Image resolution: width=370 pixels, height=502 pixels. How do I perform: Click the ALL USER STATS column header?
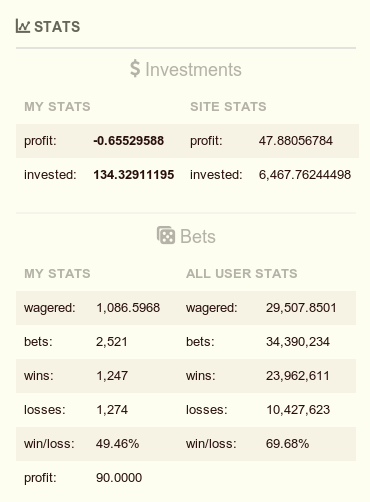pos(242,274)
